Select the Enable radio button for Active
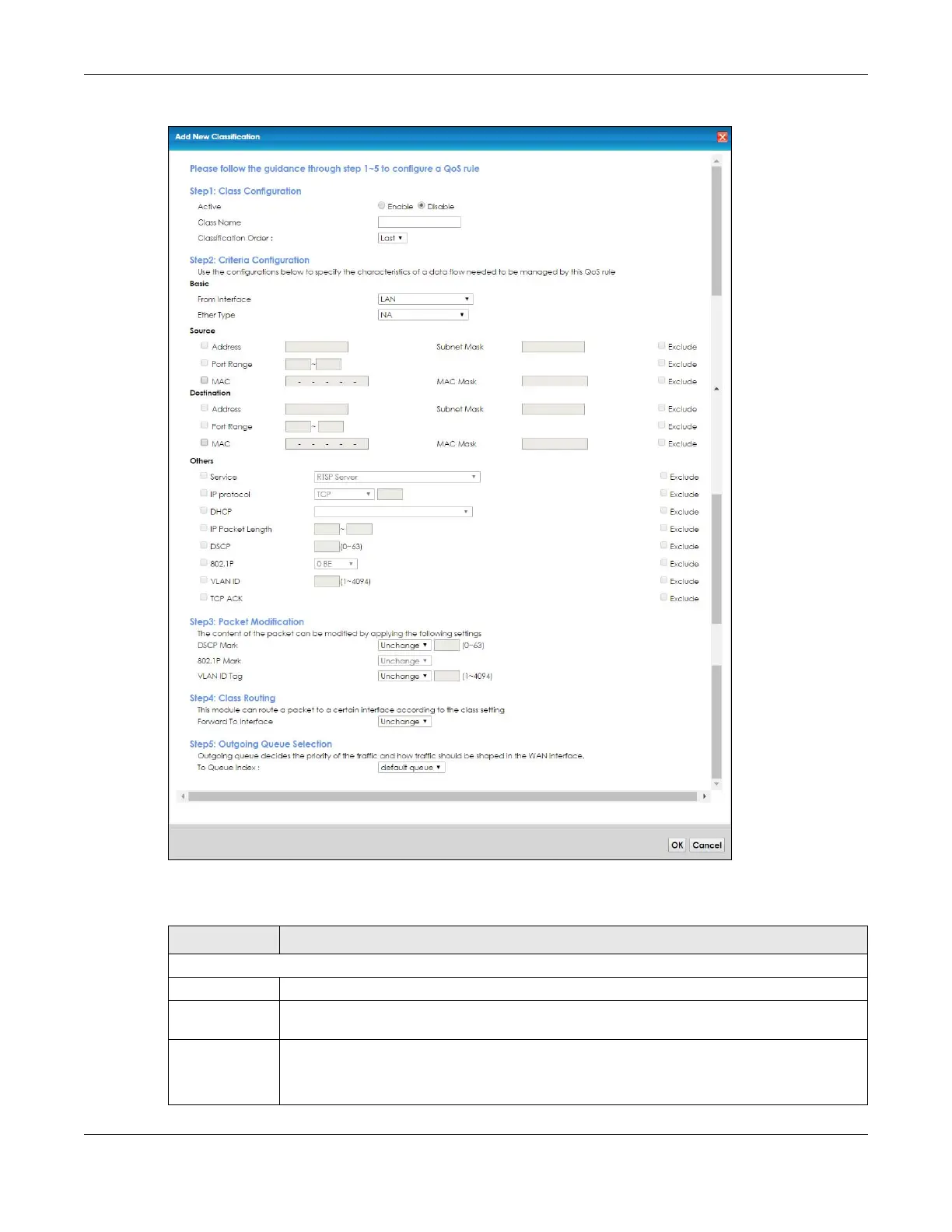This screenshot has height=1232, width=952. point(381,205)
